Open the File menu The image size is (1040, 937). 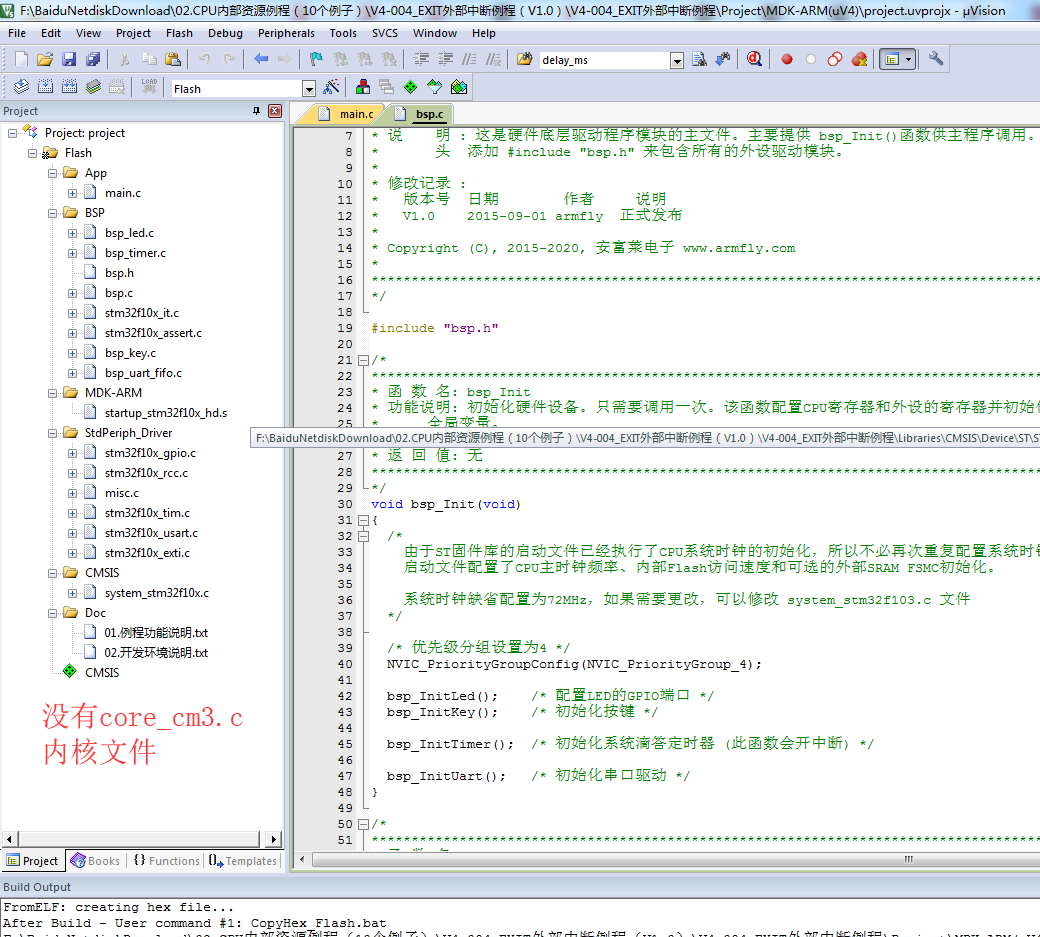tap(17, 33)
